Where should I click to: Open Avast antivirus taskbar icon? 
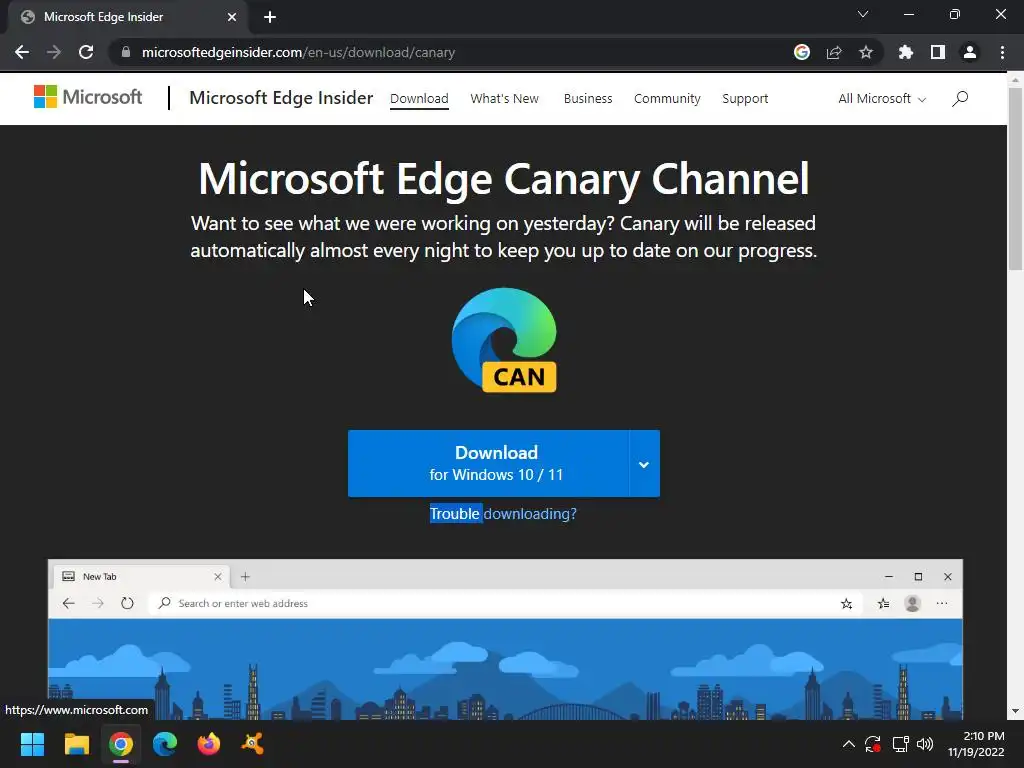coord(253,744)
